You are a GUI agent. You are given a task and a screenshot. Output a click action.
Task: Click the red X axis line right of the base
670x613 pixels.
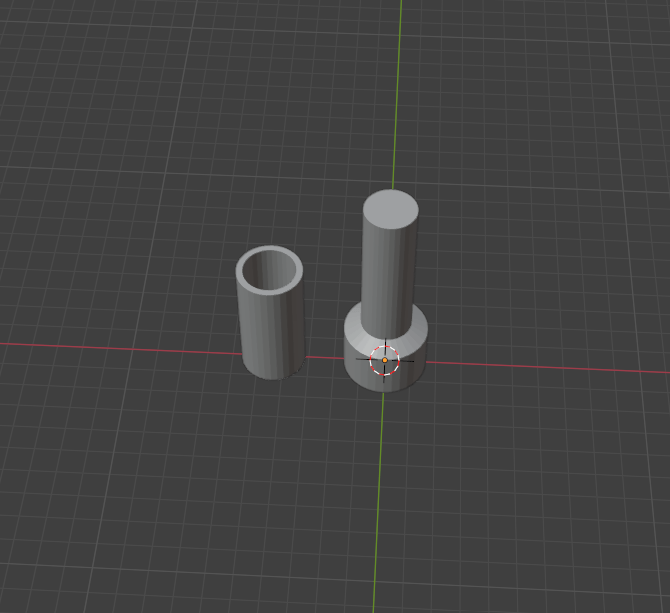tap(550, 366)
